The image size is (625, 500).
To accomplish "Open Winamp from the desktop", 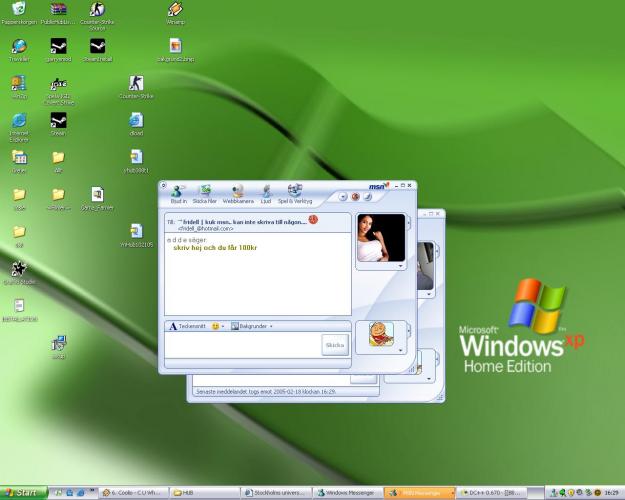I will coord(174,13).
